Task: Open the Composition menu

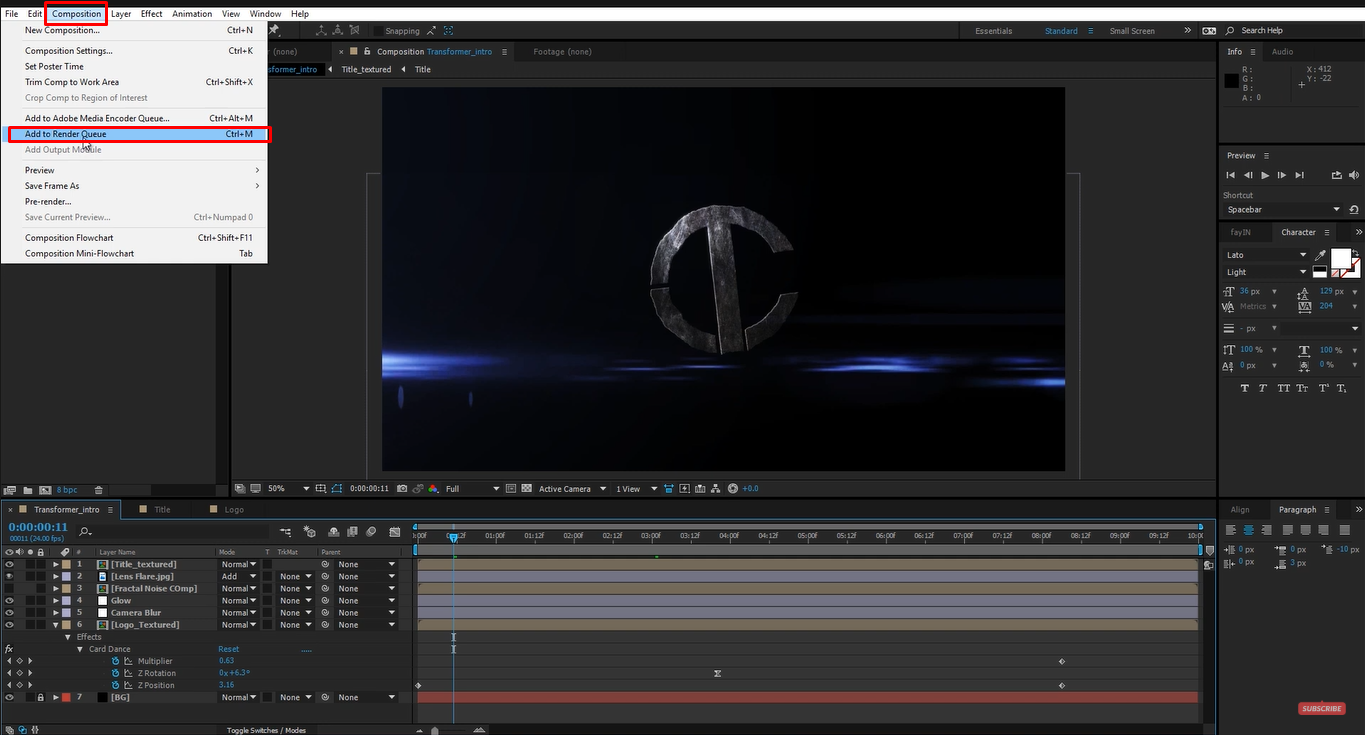Action: [x=76, y=13]
